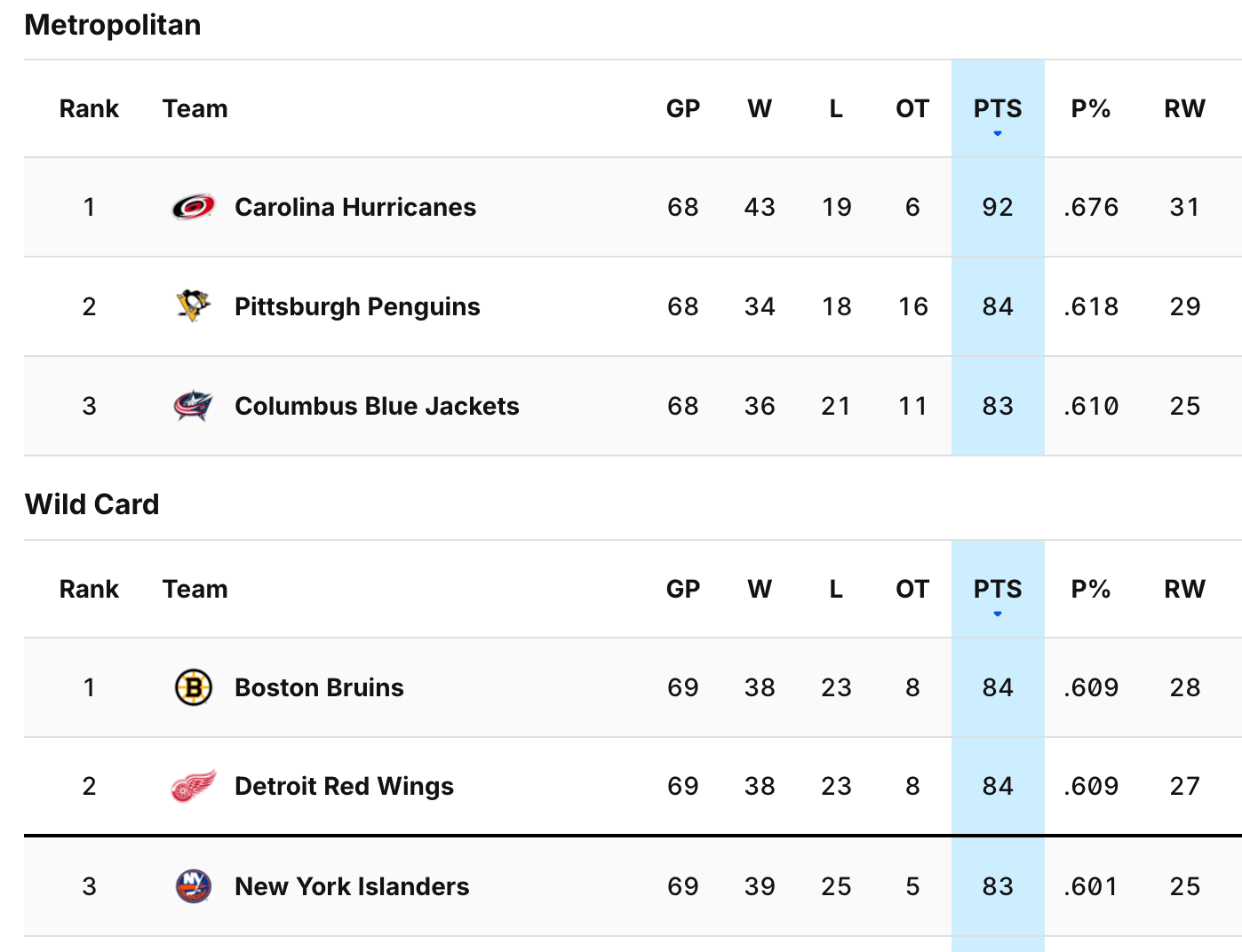
Task: Sort Metropolitan standings by RW header
Action: point(1184,109)
